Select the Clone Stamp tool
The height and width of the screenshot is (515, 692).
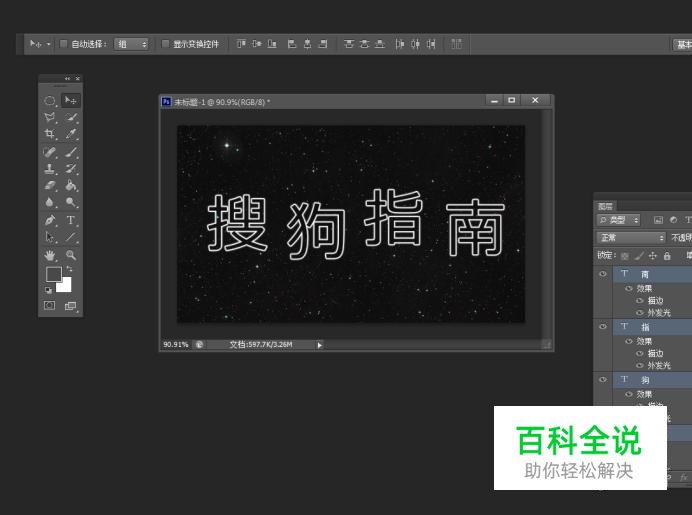(50, 169)
